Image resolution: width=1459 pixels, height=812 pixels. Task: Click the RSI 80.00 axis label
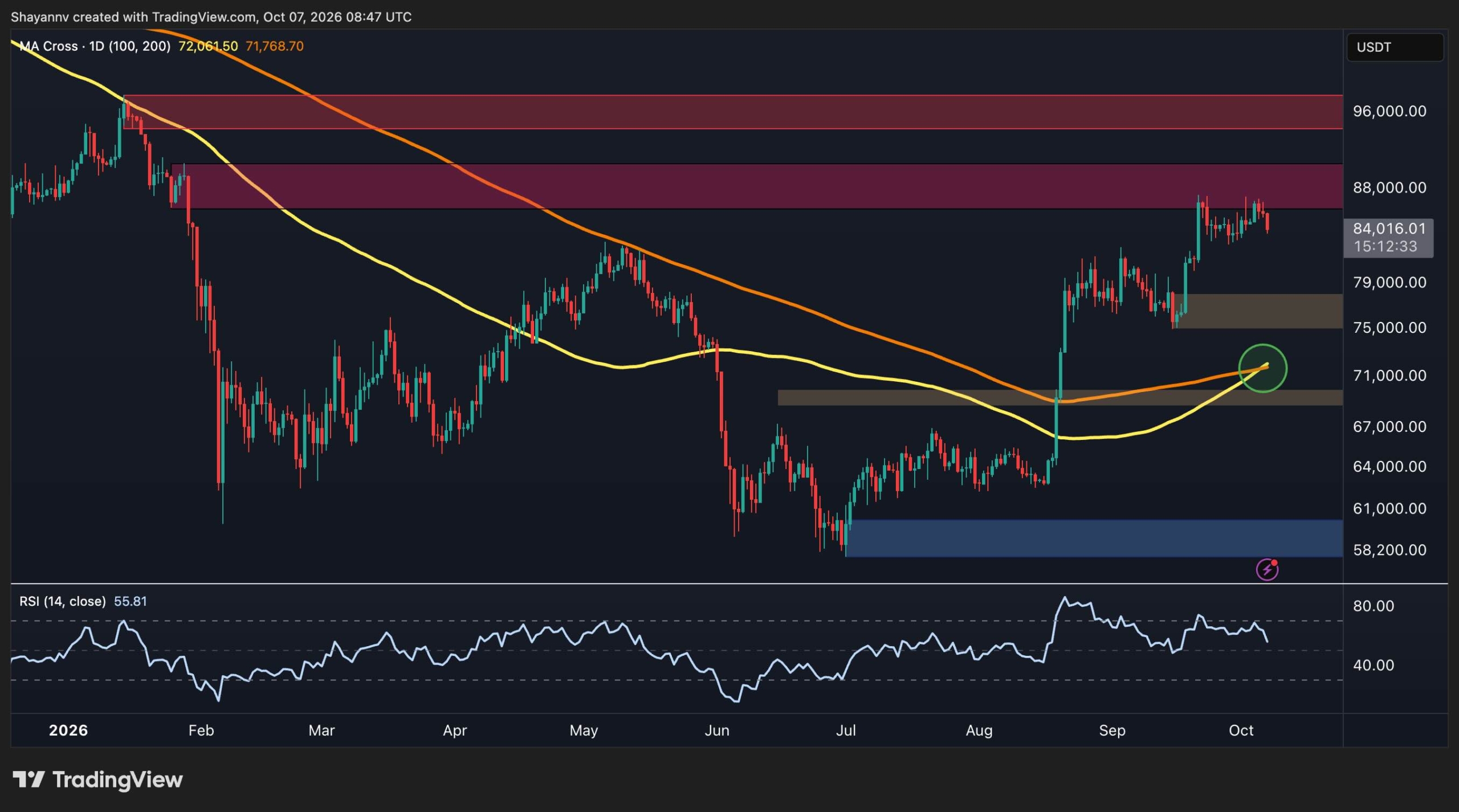tap(1374, 606)
